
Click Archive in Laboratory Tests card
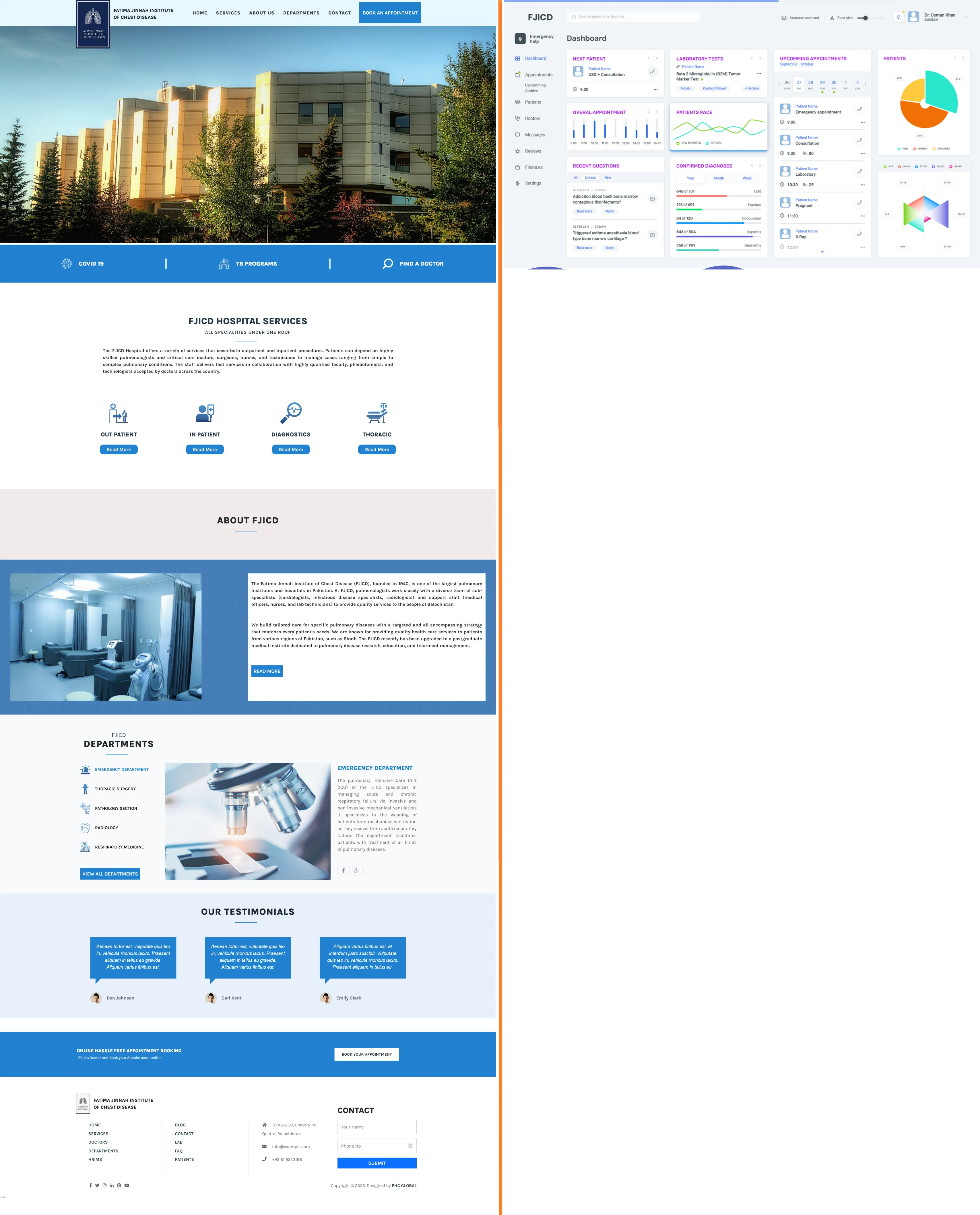pos(751,89)
